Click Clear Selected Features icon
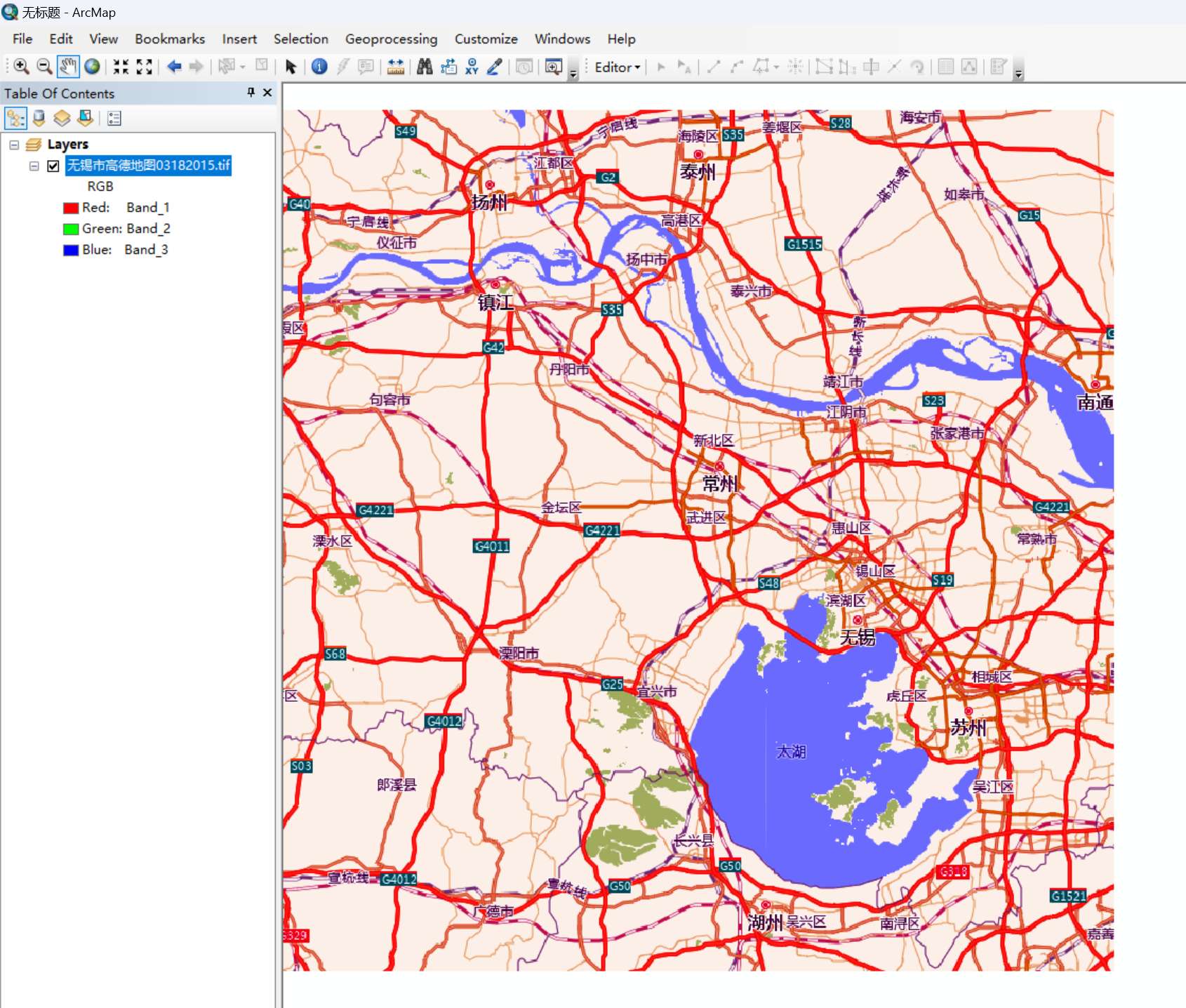This screenshot has width=1186, height=1008. 262,65
